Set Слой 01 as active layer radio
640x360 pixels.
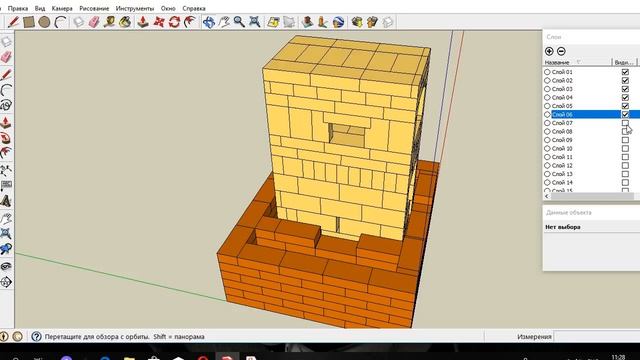(547, 72)
